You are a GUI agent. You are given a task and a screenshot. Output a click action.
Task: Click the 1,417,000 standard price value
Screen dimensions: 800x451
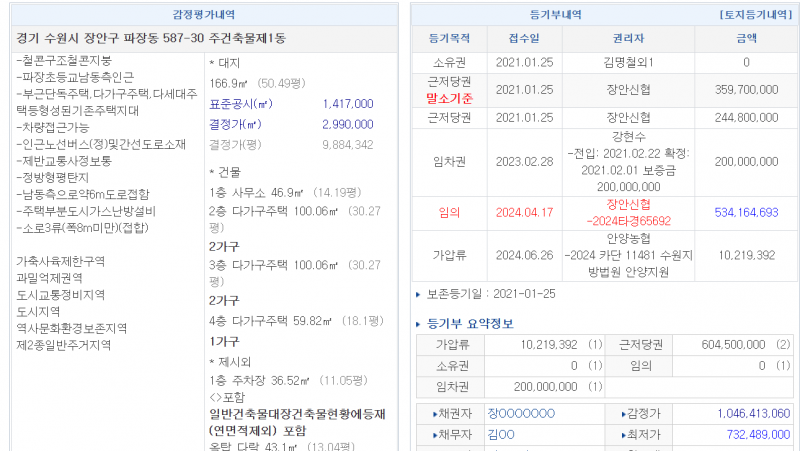pyautogui.click(x=347, y=104)
